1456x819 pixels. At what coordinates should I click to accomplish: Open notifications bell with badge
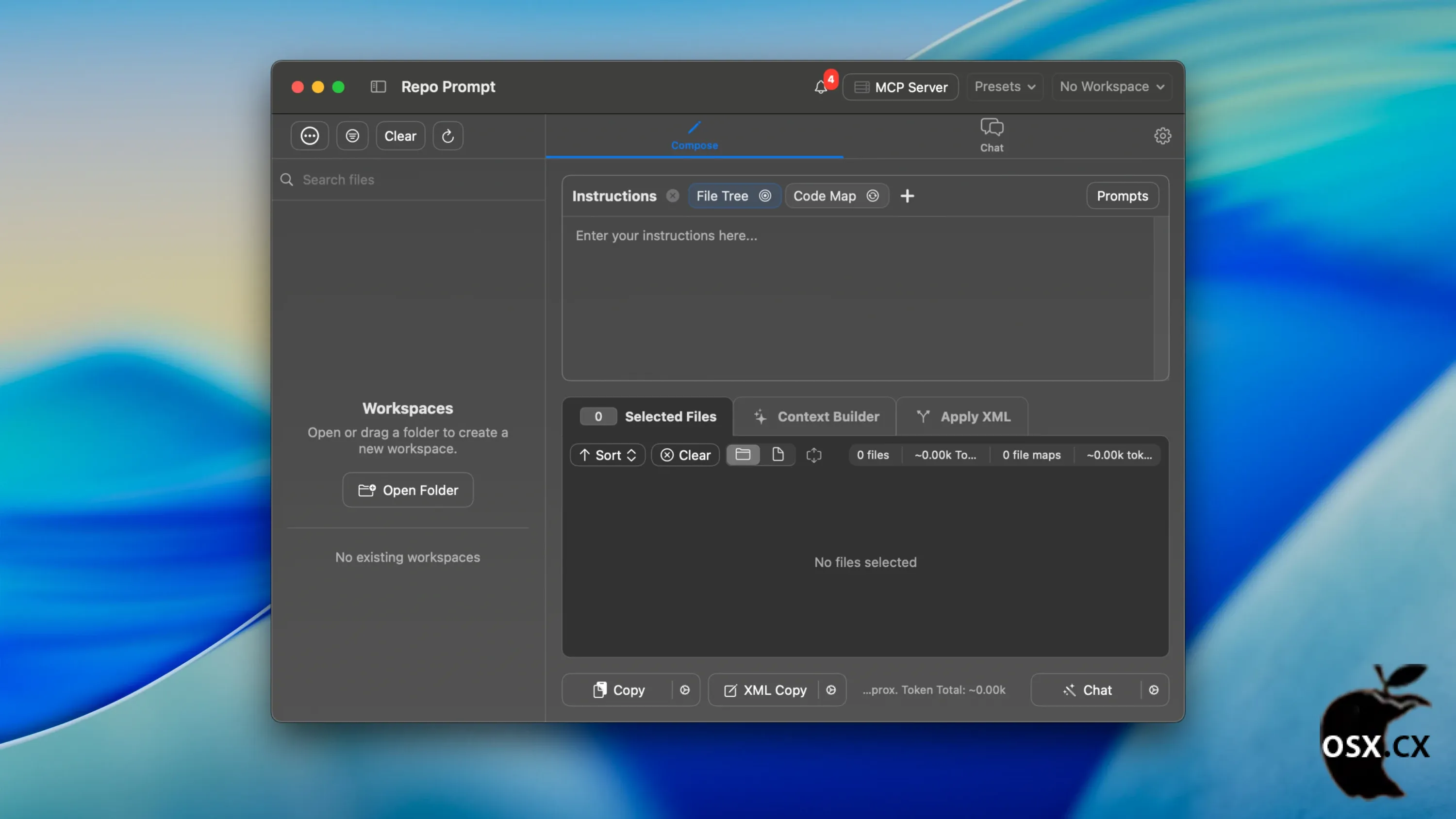click(821, 87)
